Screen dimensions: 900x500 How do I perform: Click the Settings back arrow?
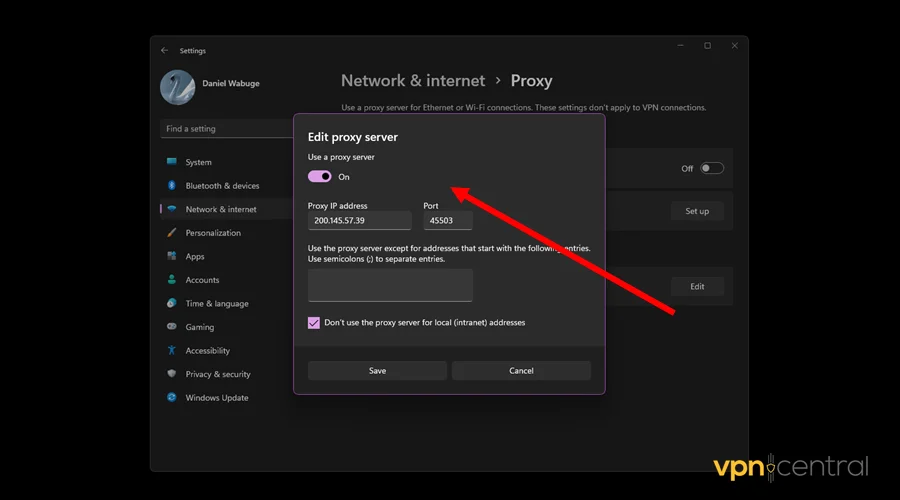coord(165,51)
